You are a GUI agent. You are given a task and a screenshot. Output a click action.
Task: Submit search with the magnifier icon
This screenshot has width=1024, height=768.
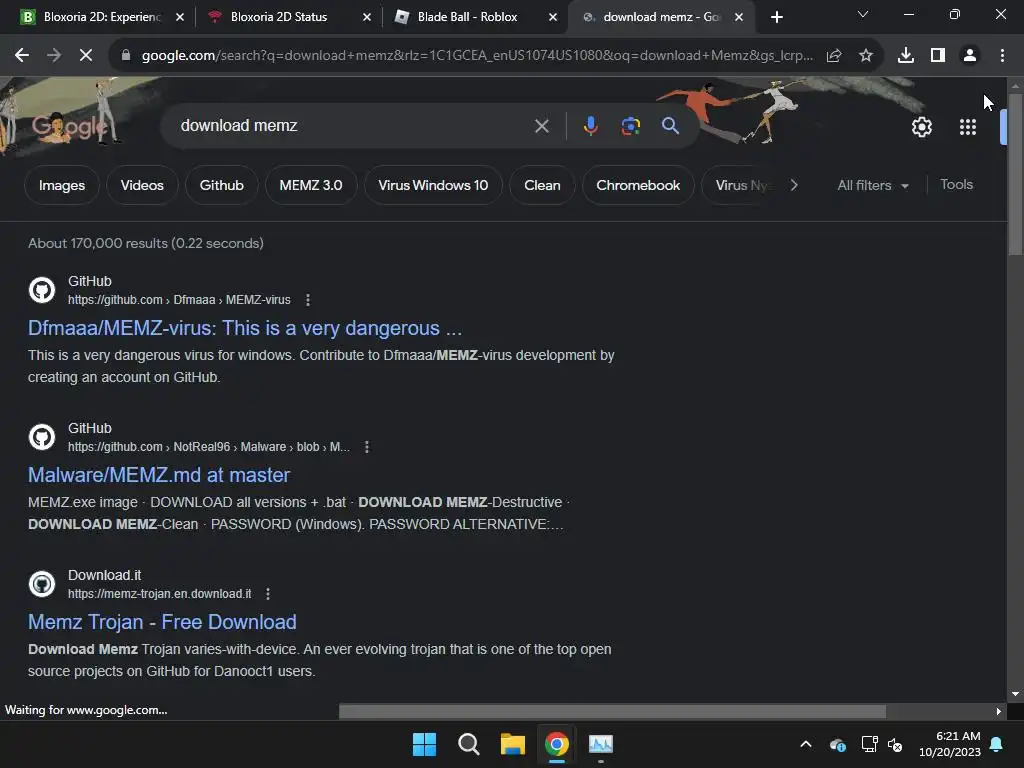(670, 125)
